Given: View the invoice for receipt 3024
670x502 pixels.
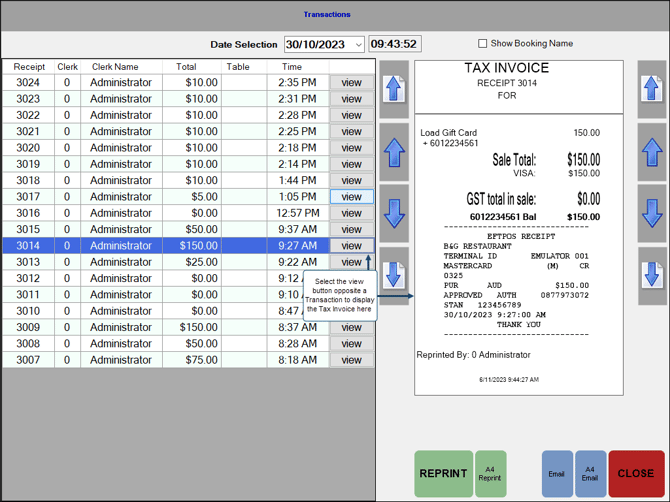Looking at the screenshot, I should pos(351,83).
